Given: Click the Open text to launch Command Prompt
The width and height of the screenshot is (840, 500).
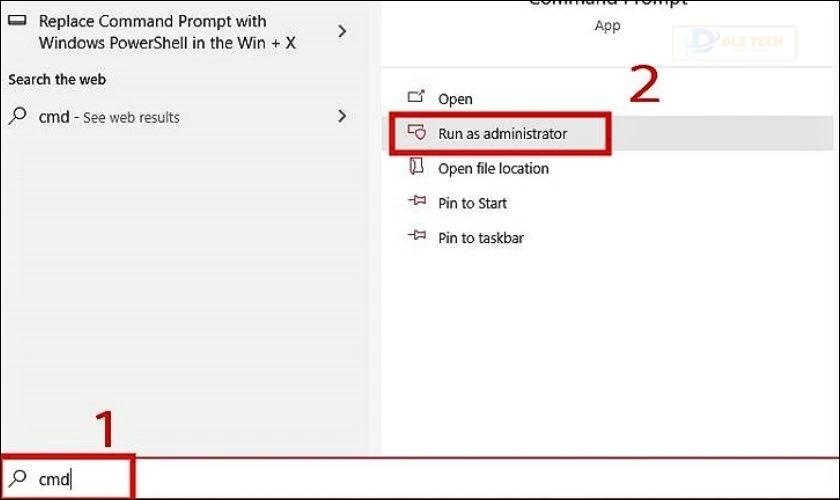Looking at the screenshot, I should [x=455, y=99].
